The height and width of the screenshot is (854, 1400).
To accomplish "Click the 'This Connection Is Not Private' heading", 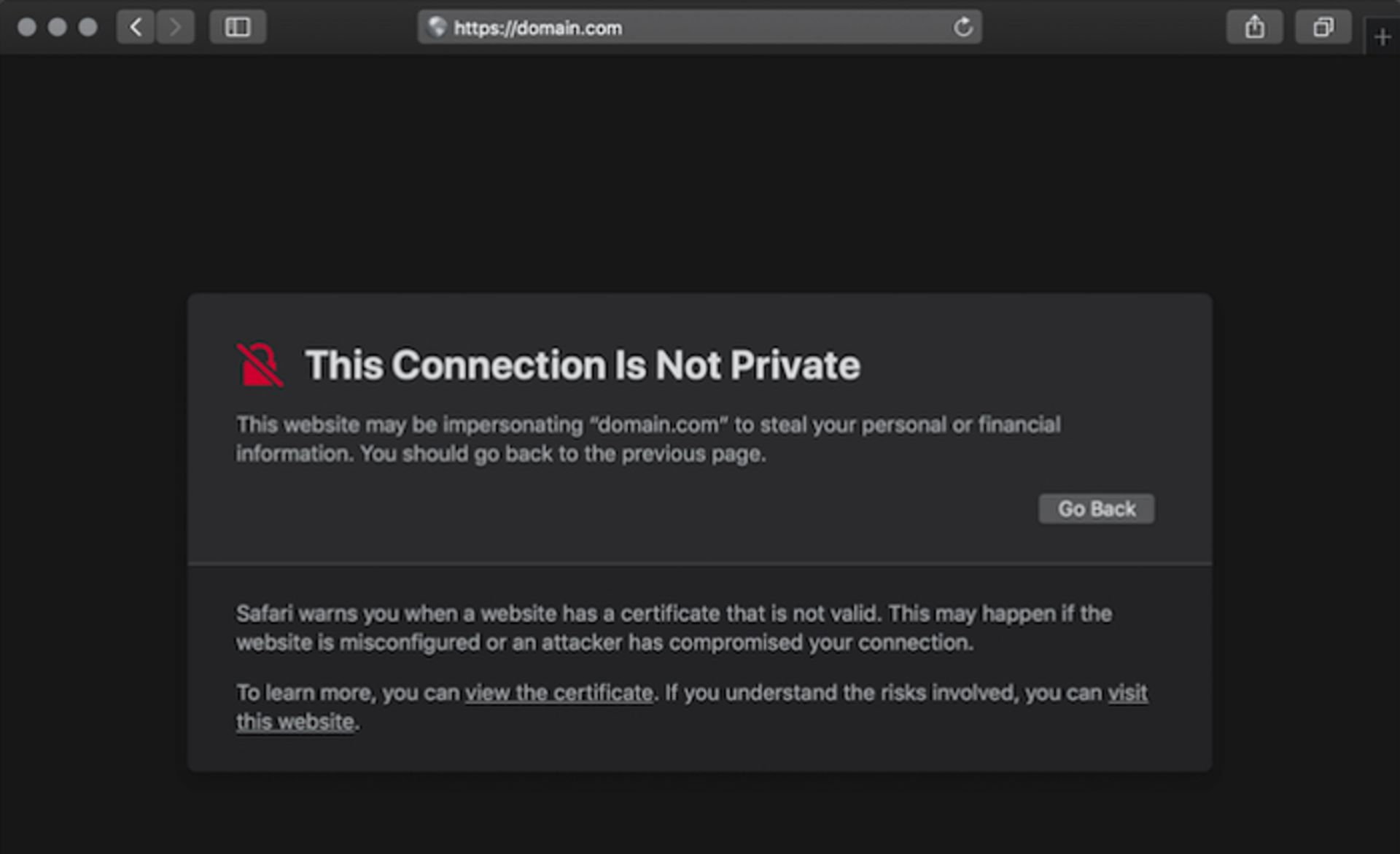I will point(582,365).
